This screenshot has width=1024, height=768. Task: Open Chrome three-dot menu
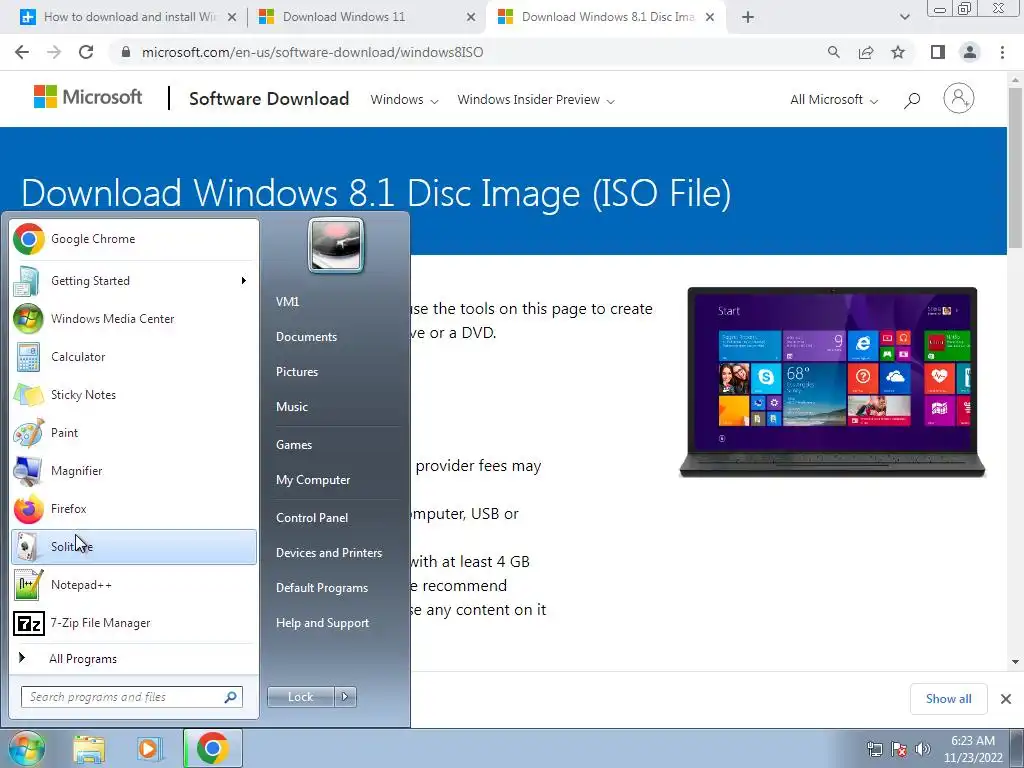click(1002, 52)
